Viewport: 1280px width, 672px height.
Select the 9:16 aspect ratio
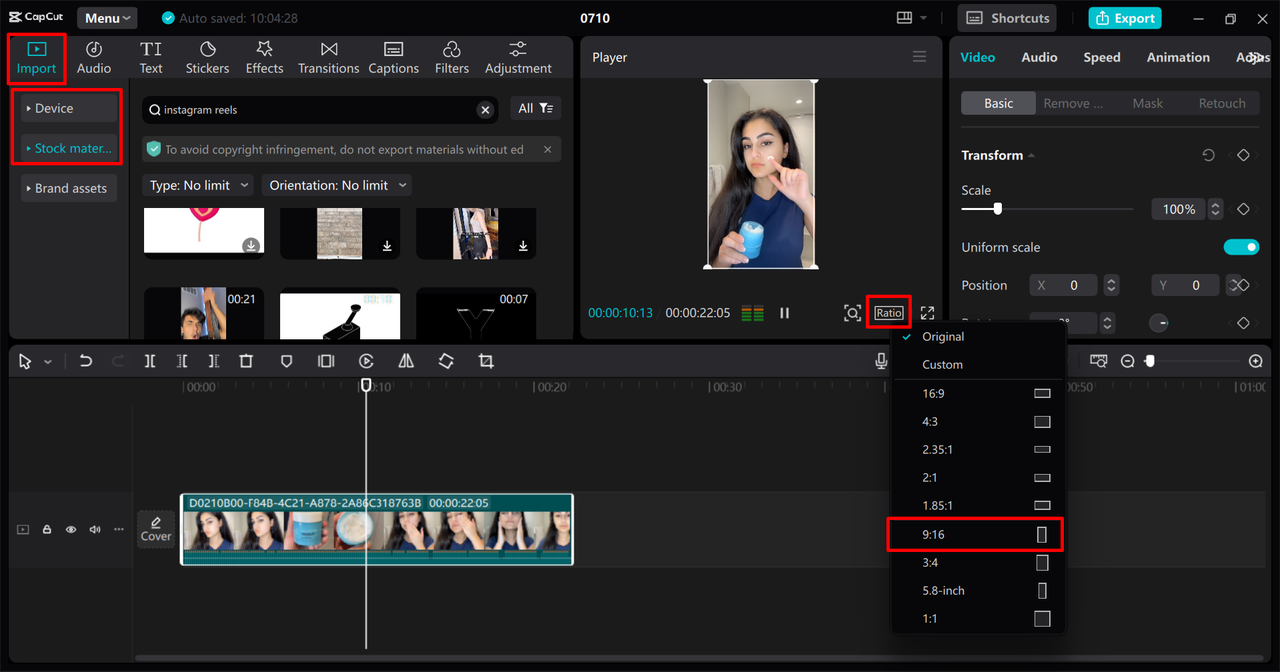(978, 535)
